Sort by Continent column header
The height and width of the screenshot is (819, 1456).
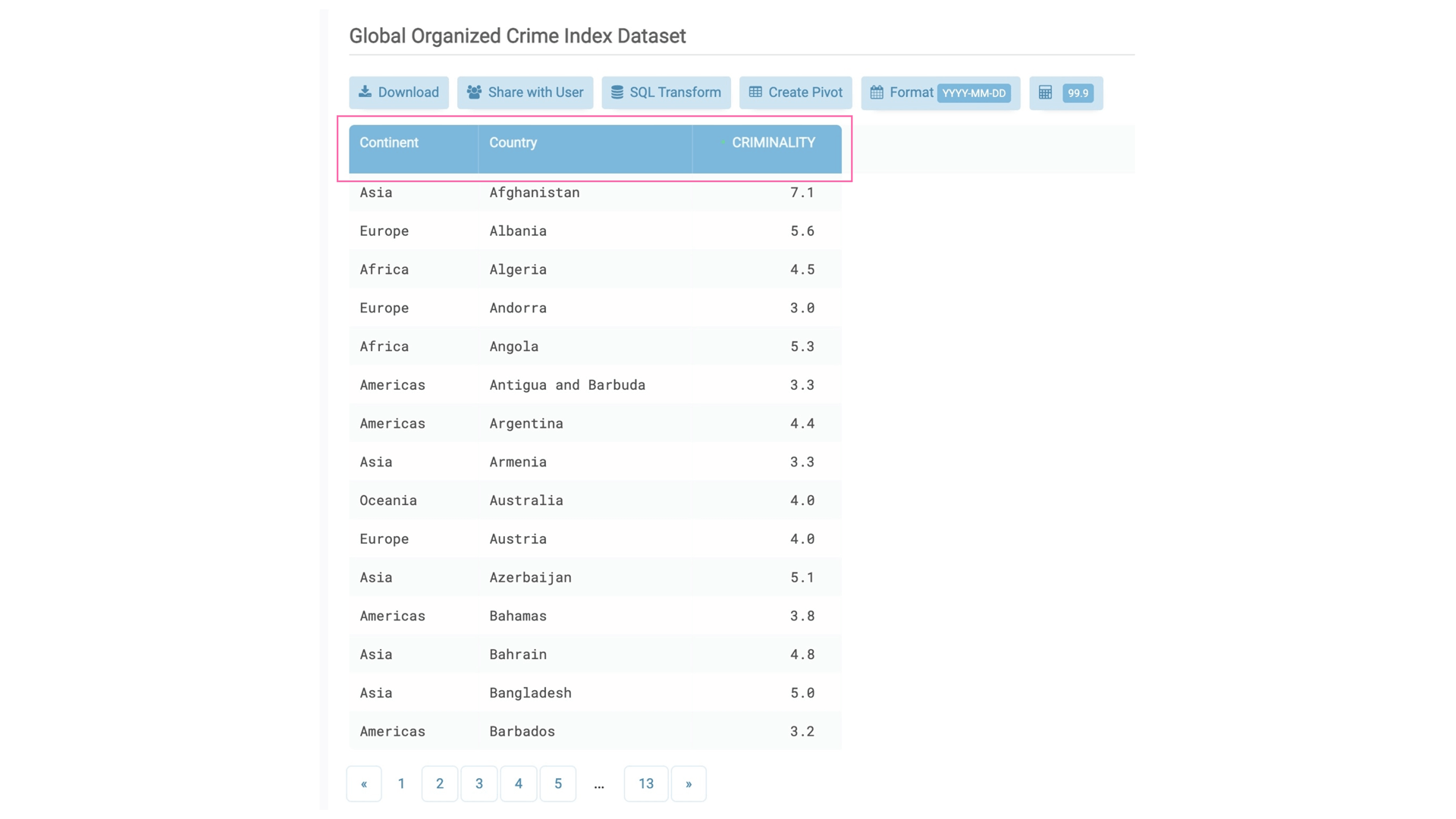coord(413,149)
